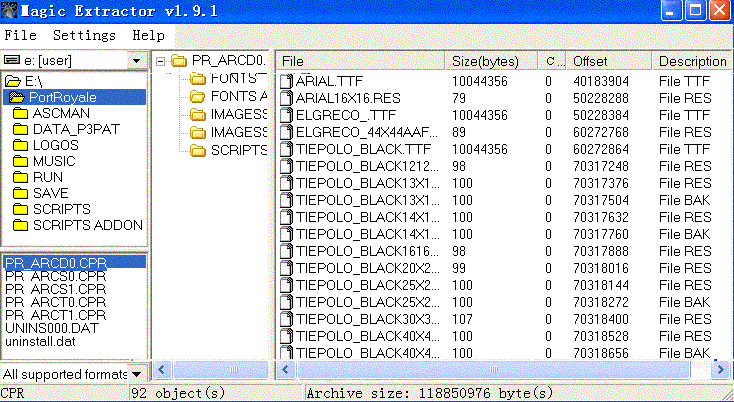Click the LOGOS folder icon
The width and height of the screenshot is (734, 402).
21,145
